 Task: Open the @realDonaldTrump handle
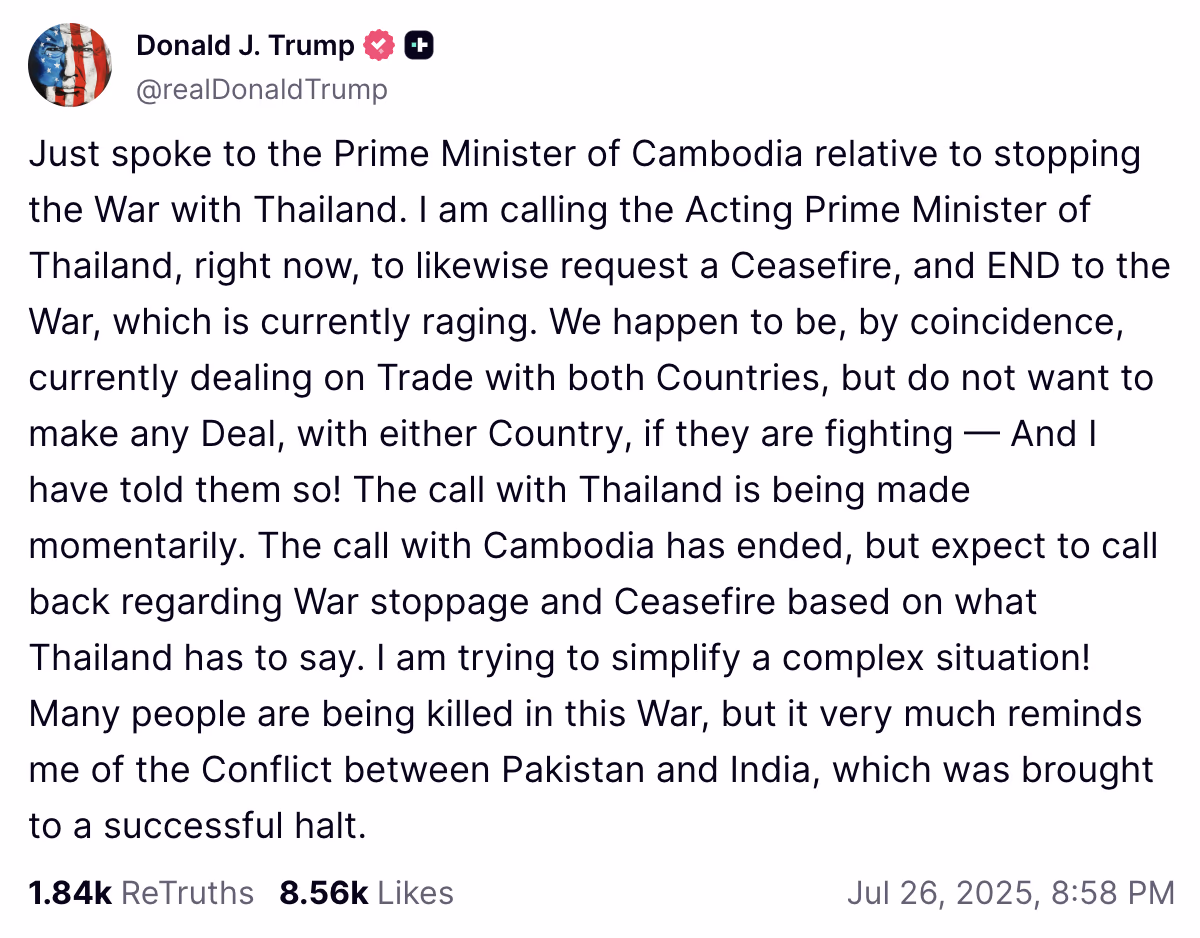[261, 90]
